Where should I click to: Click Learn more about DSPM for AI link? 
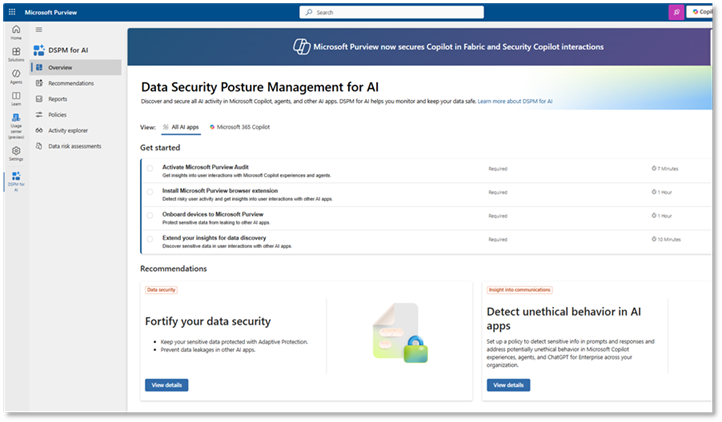click(515, 102)
